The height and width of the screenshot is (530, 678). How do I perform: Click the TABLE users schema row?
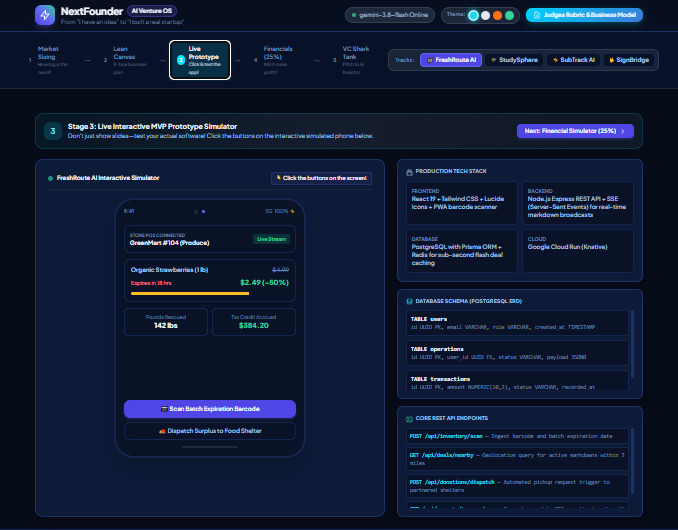point(517,323)
